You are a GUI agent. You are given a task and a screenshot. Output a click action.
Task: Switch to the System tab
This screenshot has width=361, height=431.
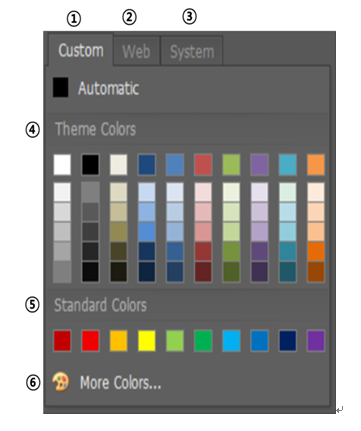pos(192,51)
